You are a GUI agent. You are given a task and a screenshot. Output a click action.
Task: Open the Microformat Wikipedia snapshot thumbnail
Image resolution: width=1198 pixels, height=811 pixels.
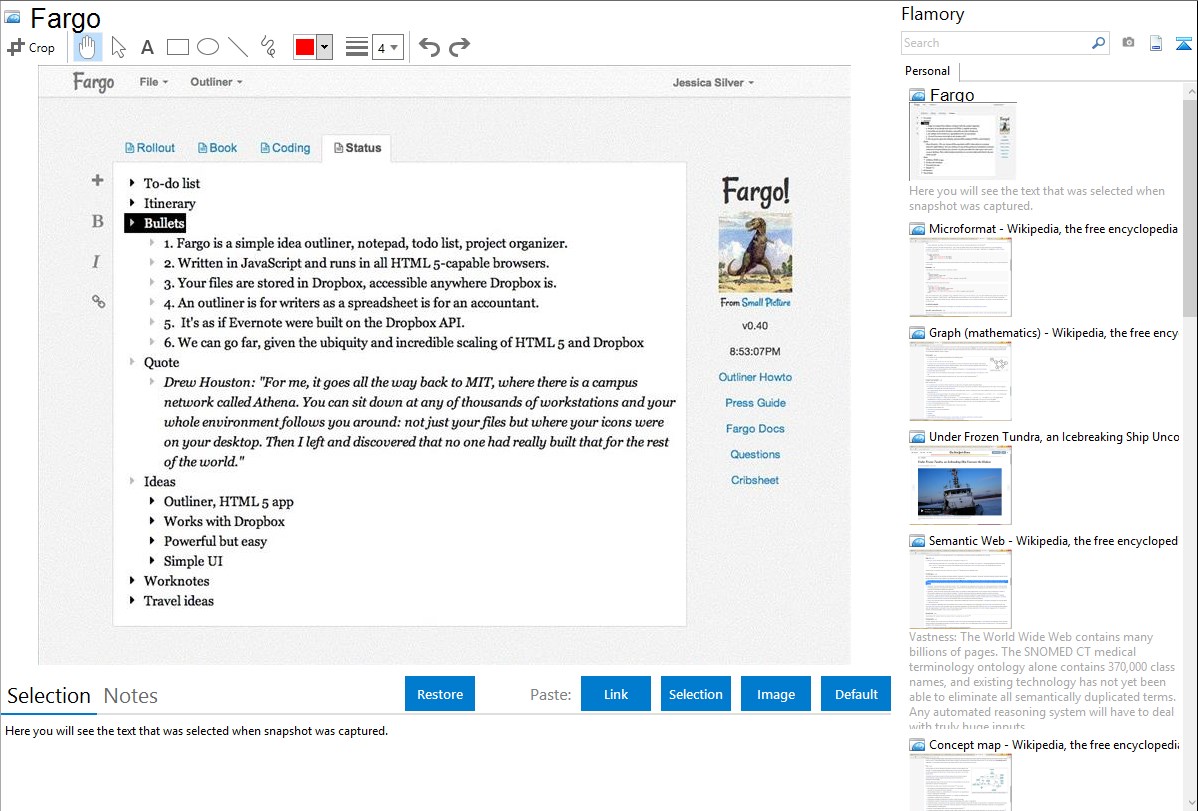point(960,277)
